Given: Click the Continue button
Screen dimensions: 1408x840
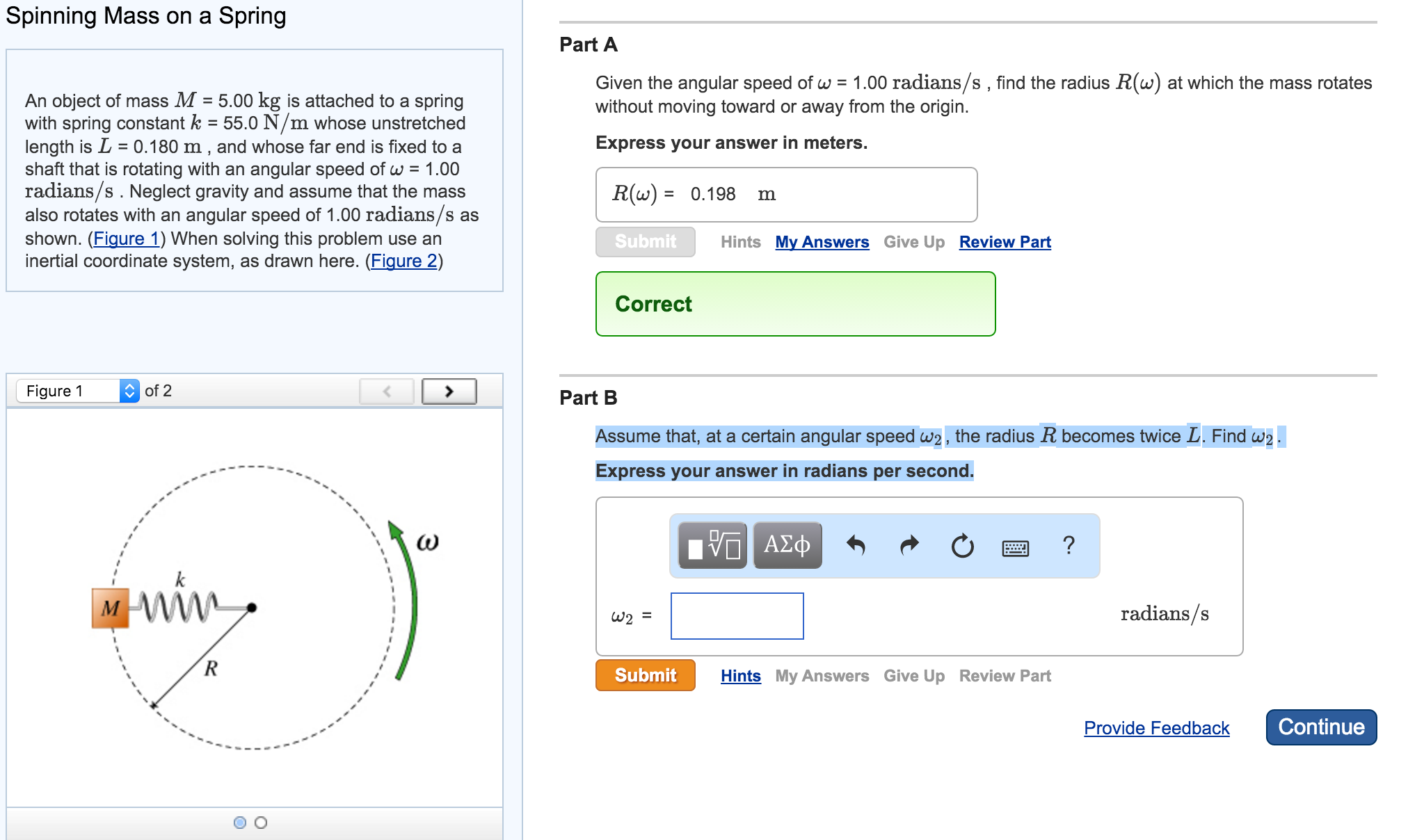Looking at the screenshot, I should coord(1320,727).
